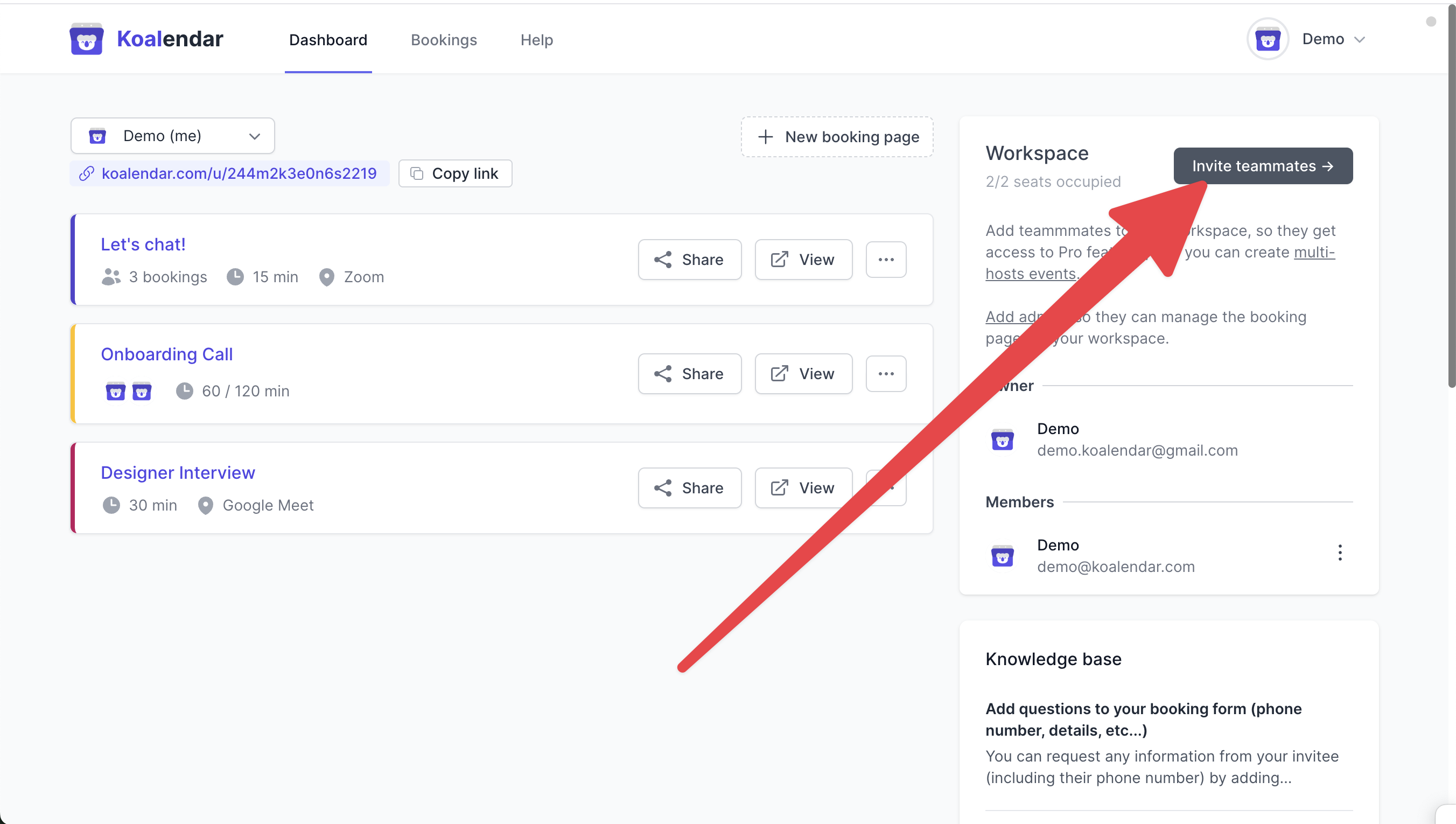
Task: Open the knowledge base article on booking form questions
Action: [1143, 720]
